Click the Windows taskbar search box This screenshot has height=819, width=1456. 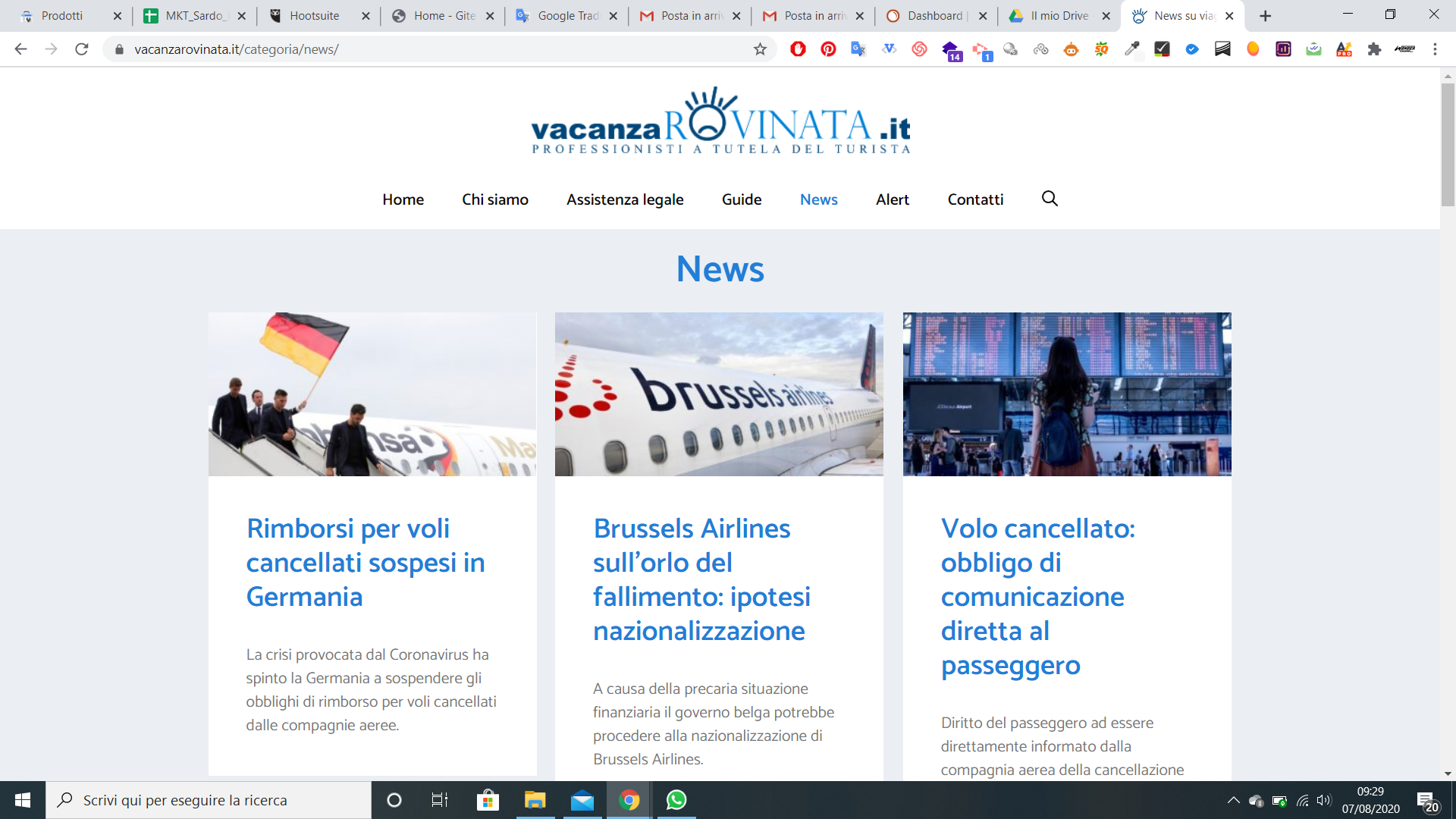coord(209,800)
